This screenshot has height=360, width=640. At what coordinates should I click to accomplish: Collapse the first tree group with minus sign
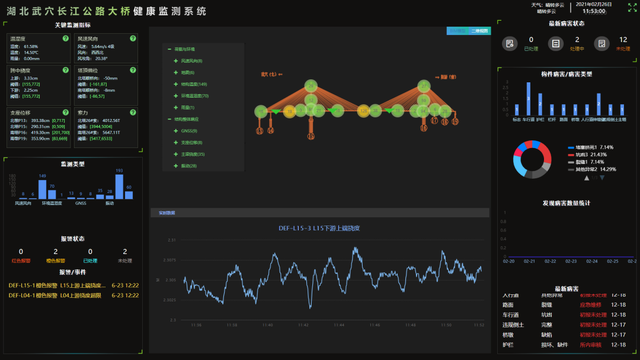coord(169,49)
